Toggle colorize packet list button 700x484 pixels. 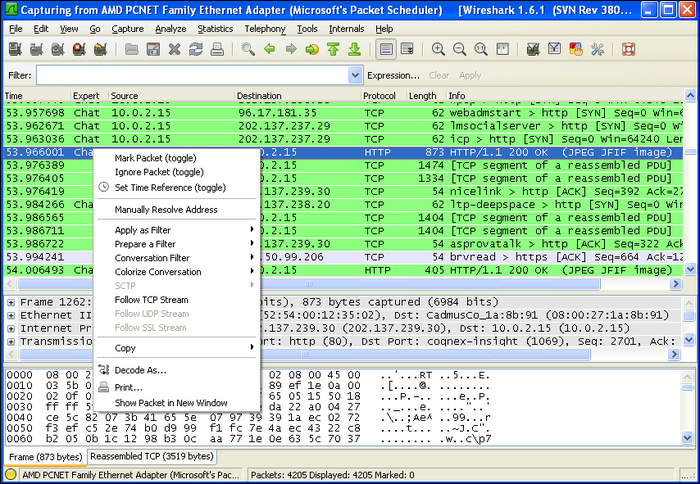pos(386,49)
